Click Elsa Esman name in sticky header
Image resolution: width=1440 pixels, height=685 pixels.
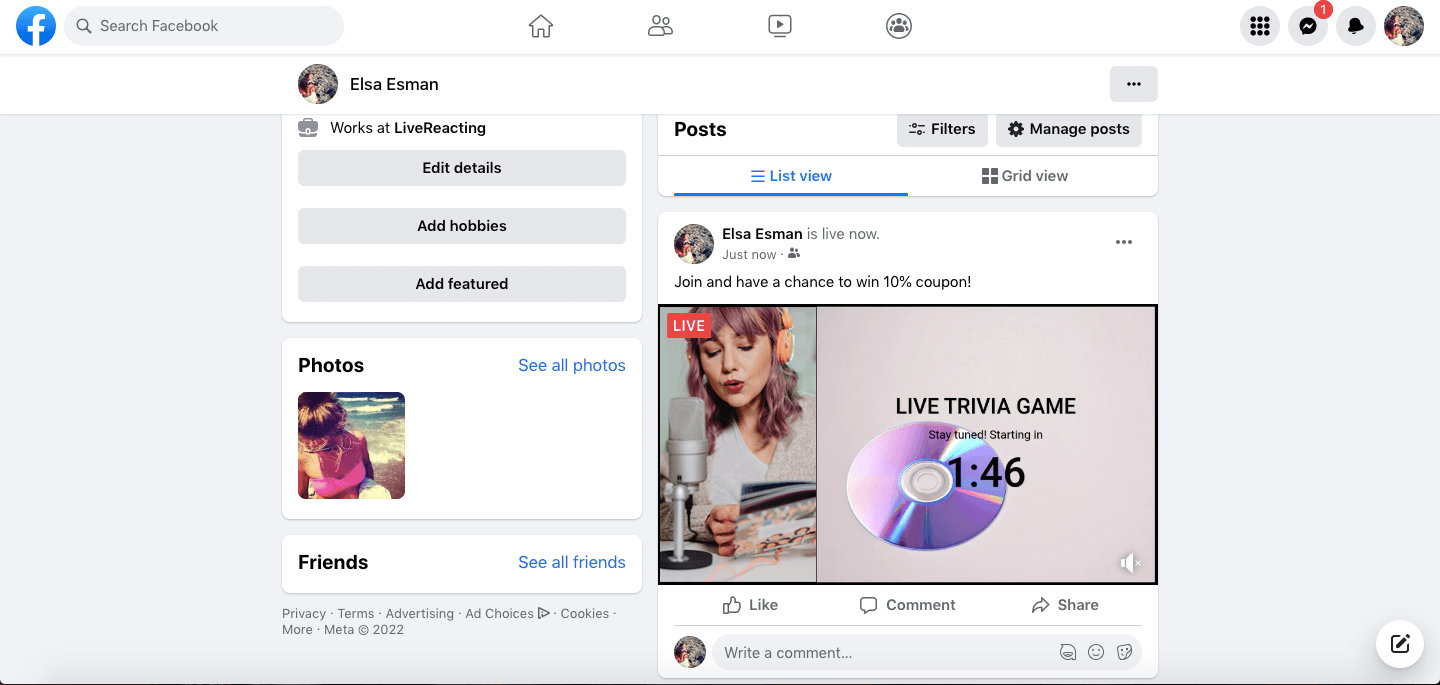[394, 84]
